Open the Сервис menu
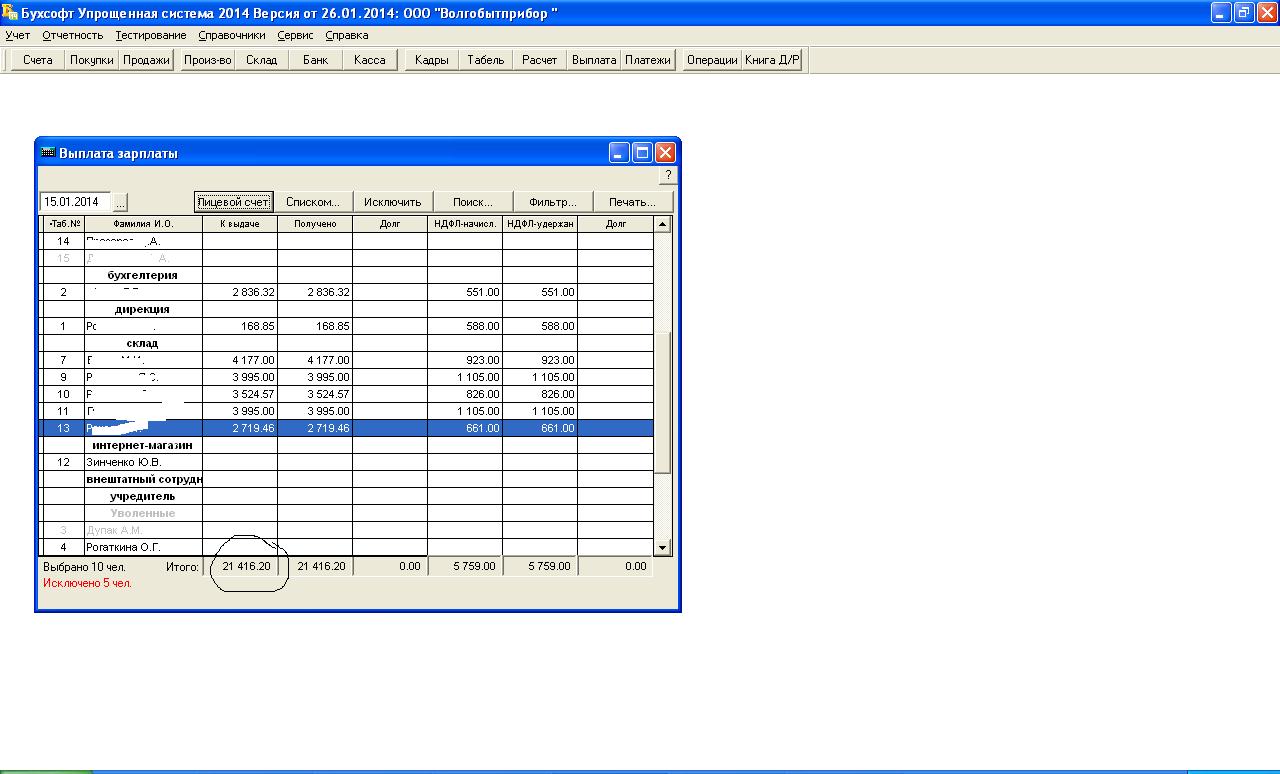 tap(295, 35)
